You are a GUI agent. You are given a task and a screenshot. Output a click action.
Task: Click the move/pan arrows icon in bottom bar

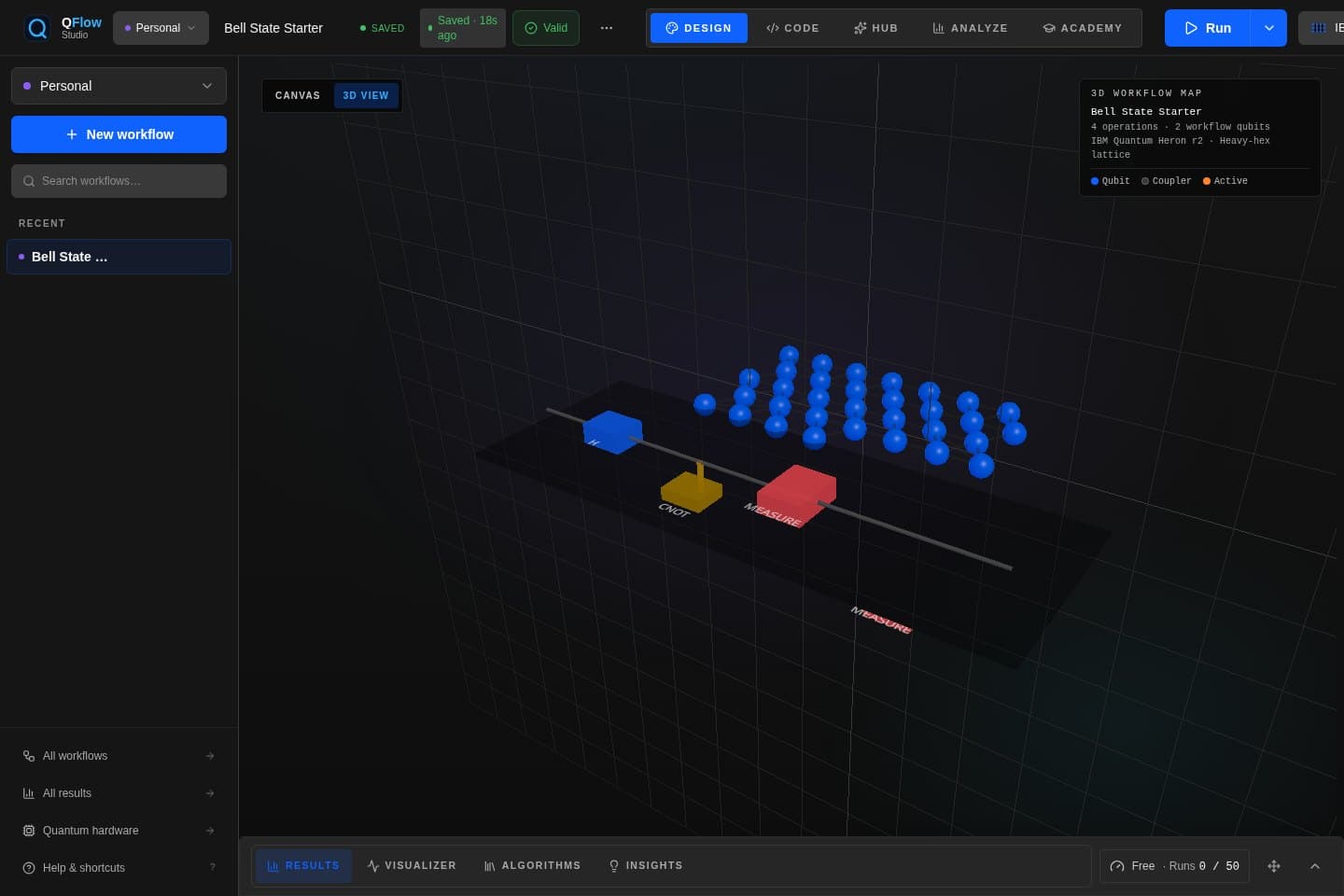point(1274,866)
